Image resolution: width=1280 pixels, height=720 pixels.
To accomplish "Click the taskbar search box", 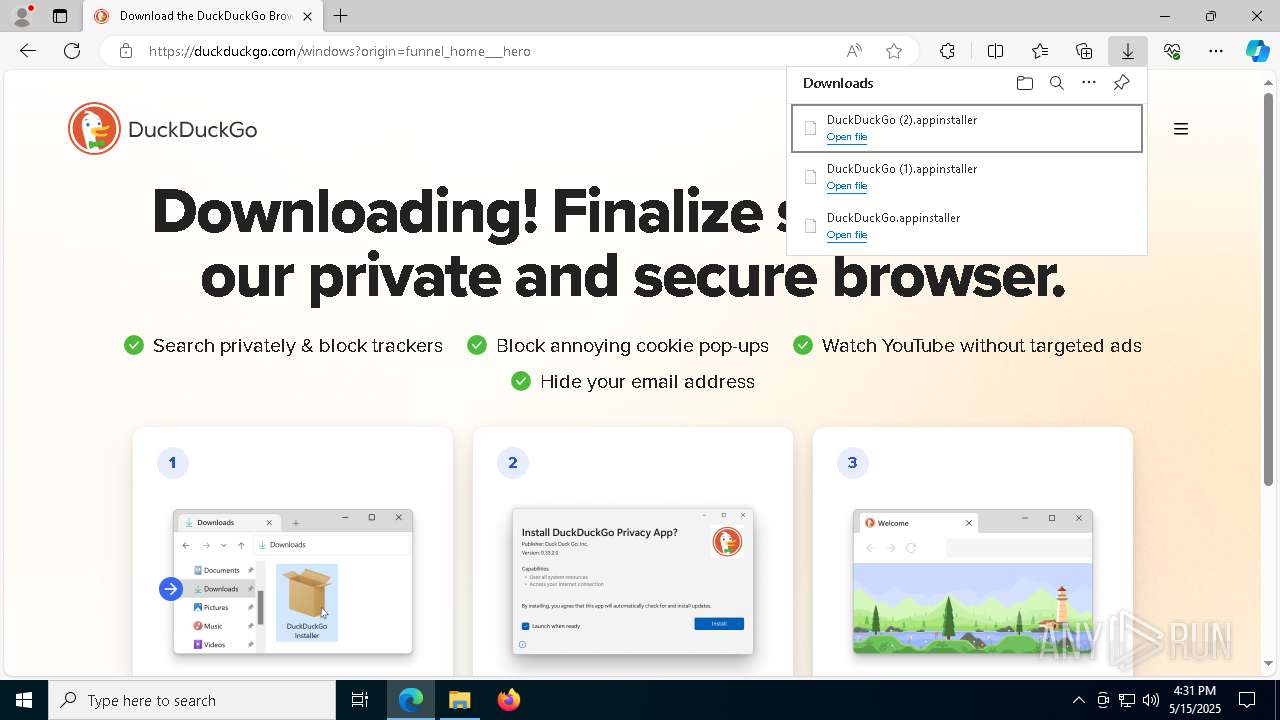I will point(192,700).
